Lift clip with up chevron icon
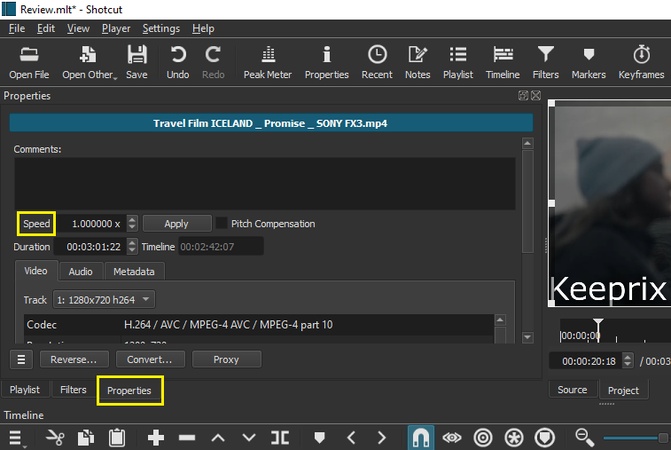Viewport: 671px width, 450px height. 218,438
